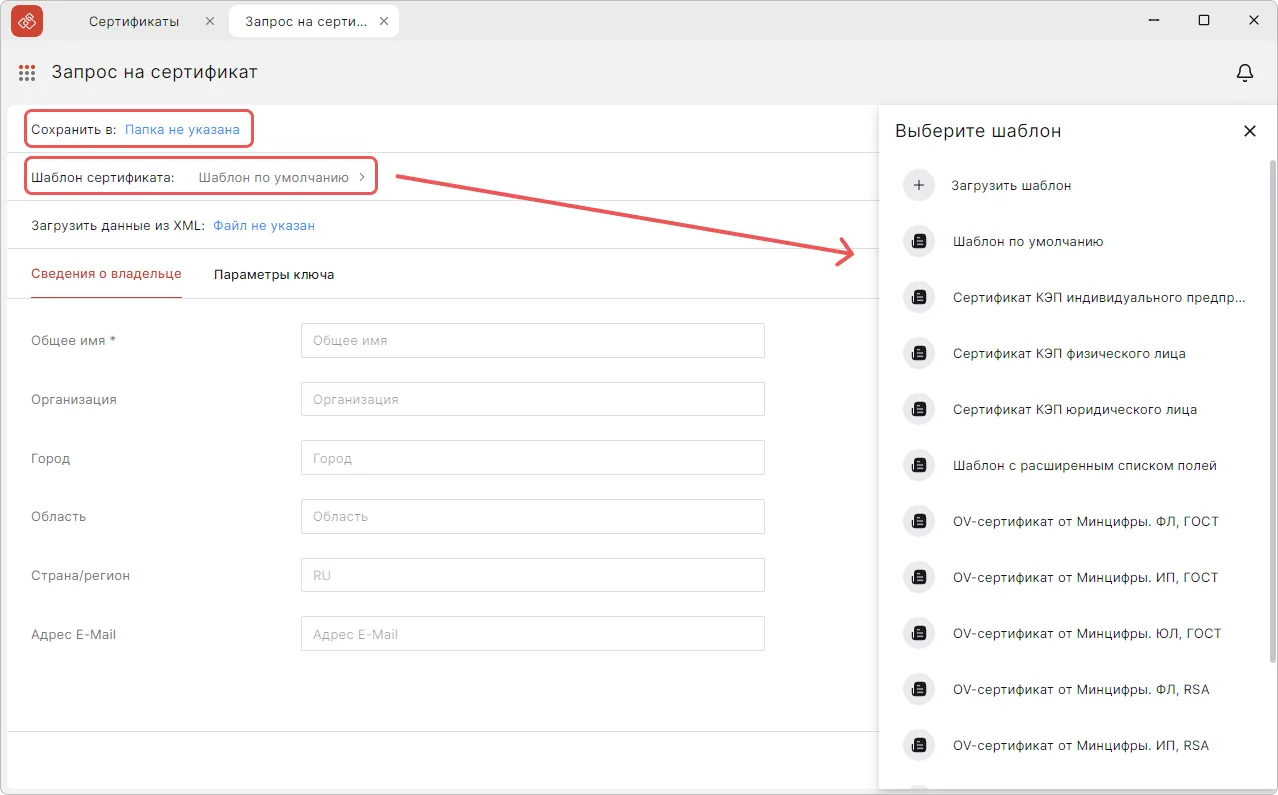This screenshot has width=1278, height=795.
Task: Open the nine-dot apps grid menu
Action: [27, 72]
